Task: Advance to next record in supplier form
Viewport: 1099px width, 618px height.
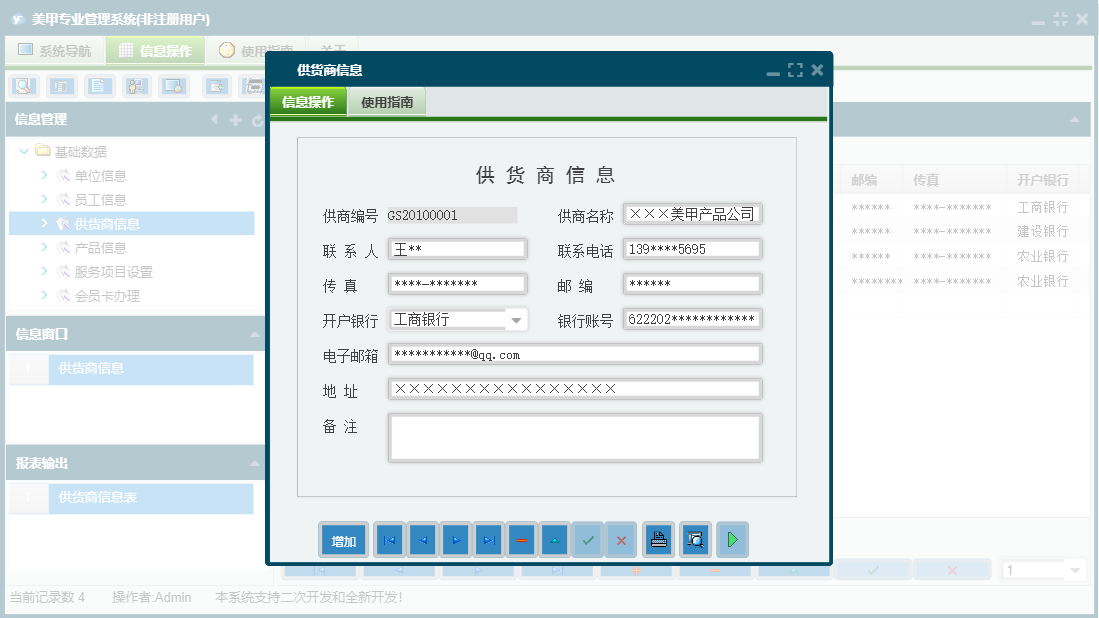Action: pos(458,539)
